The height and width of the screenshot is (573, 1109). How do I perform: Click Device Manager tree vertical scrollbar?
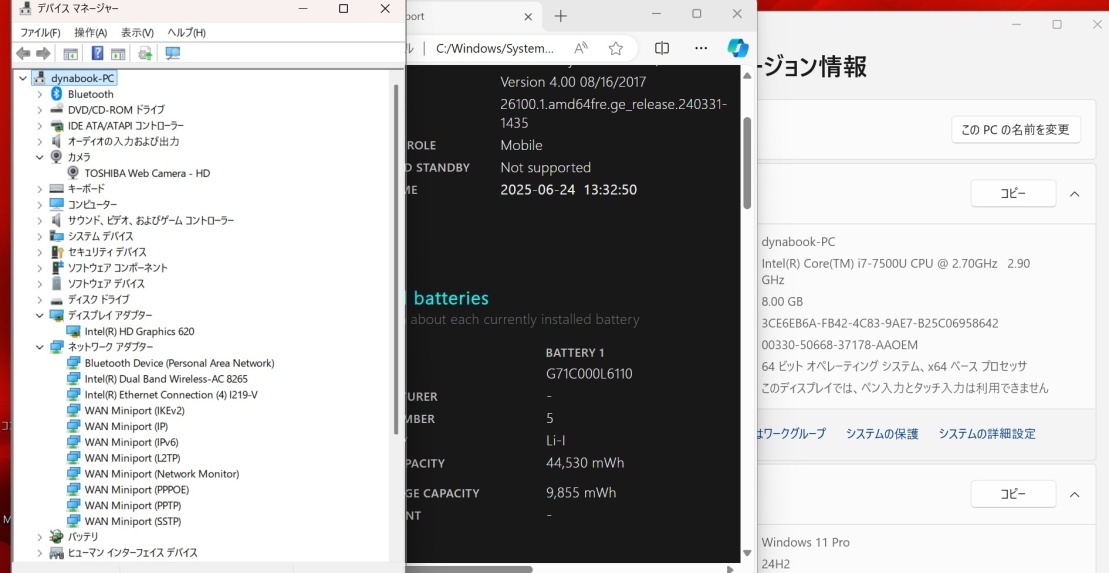click(x=396, y=258)
